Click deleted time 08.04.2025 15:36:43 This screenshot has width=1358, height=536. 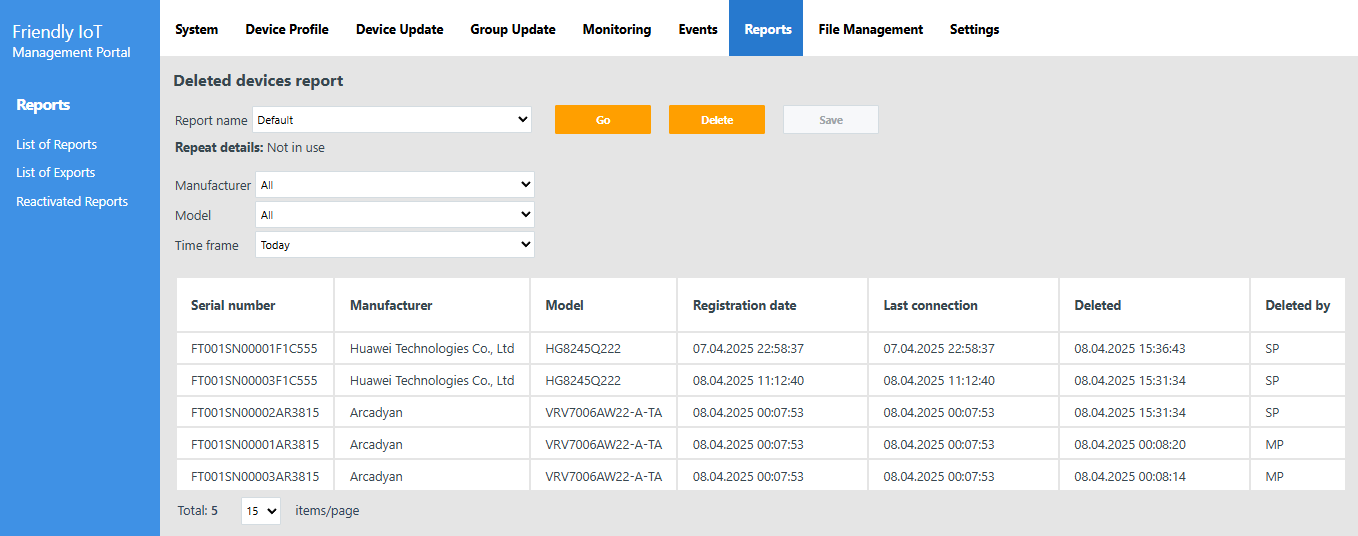coord(1130,349)
